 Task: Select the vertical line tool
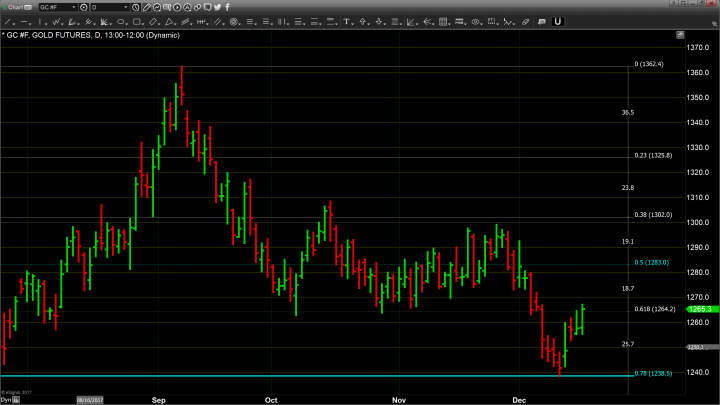[x=40, y=22]
